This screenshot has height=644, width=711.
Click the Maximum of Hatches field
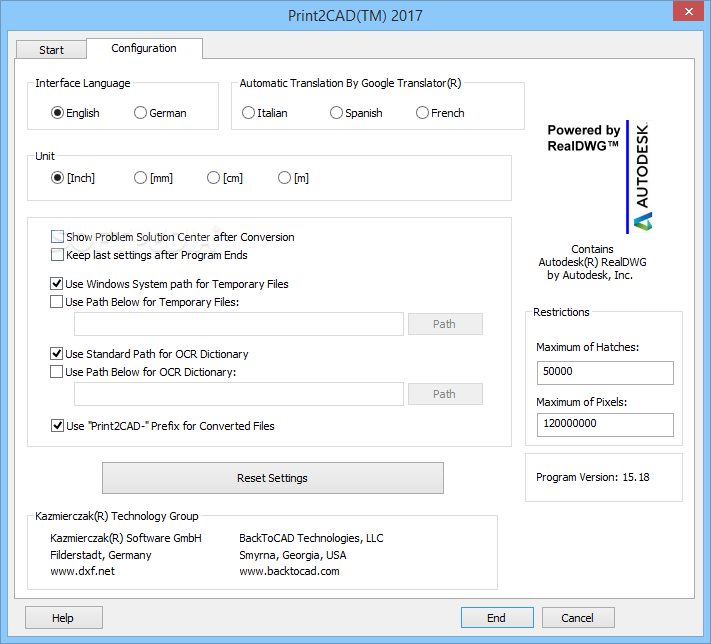[605, 372]
